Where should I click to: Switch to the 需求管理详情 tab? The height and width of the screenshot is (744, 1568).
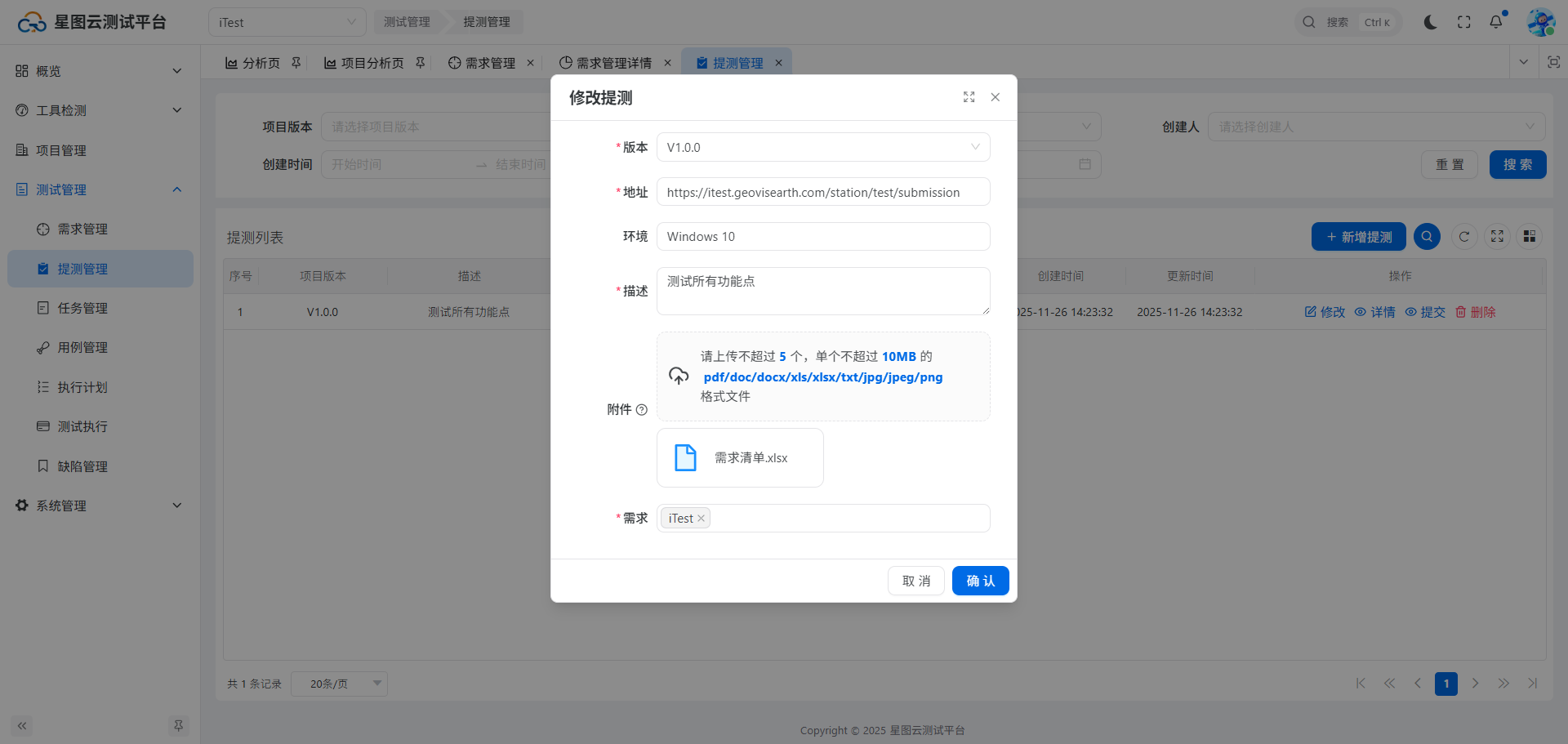coord(613,63)
